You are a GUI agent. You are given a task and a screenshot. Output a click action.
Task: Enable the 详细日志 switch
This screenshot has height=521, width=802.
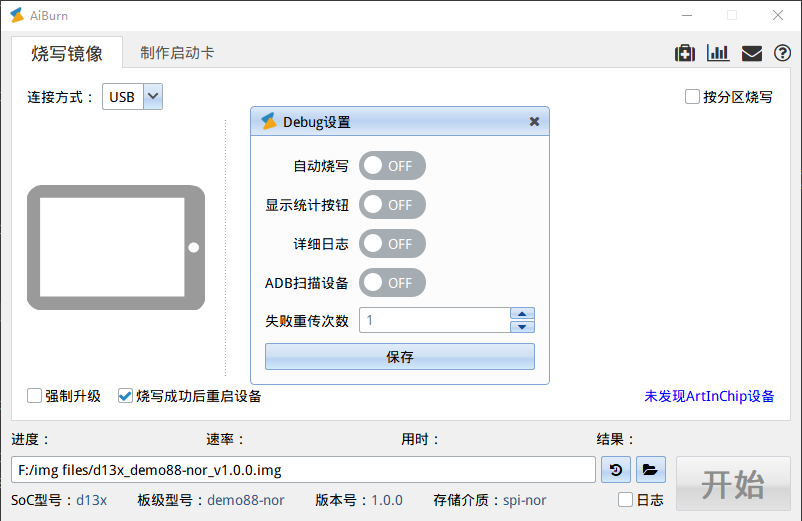point(392,244)
